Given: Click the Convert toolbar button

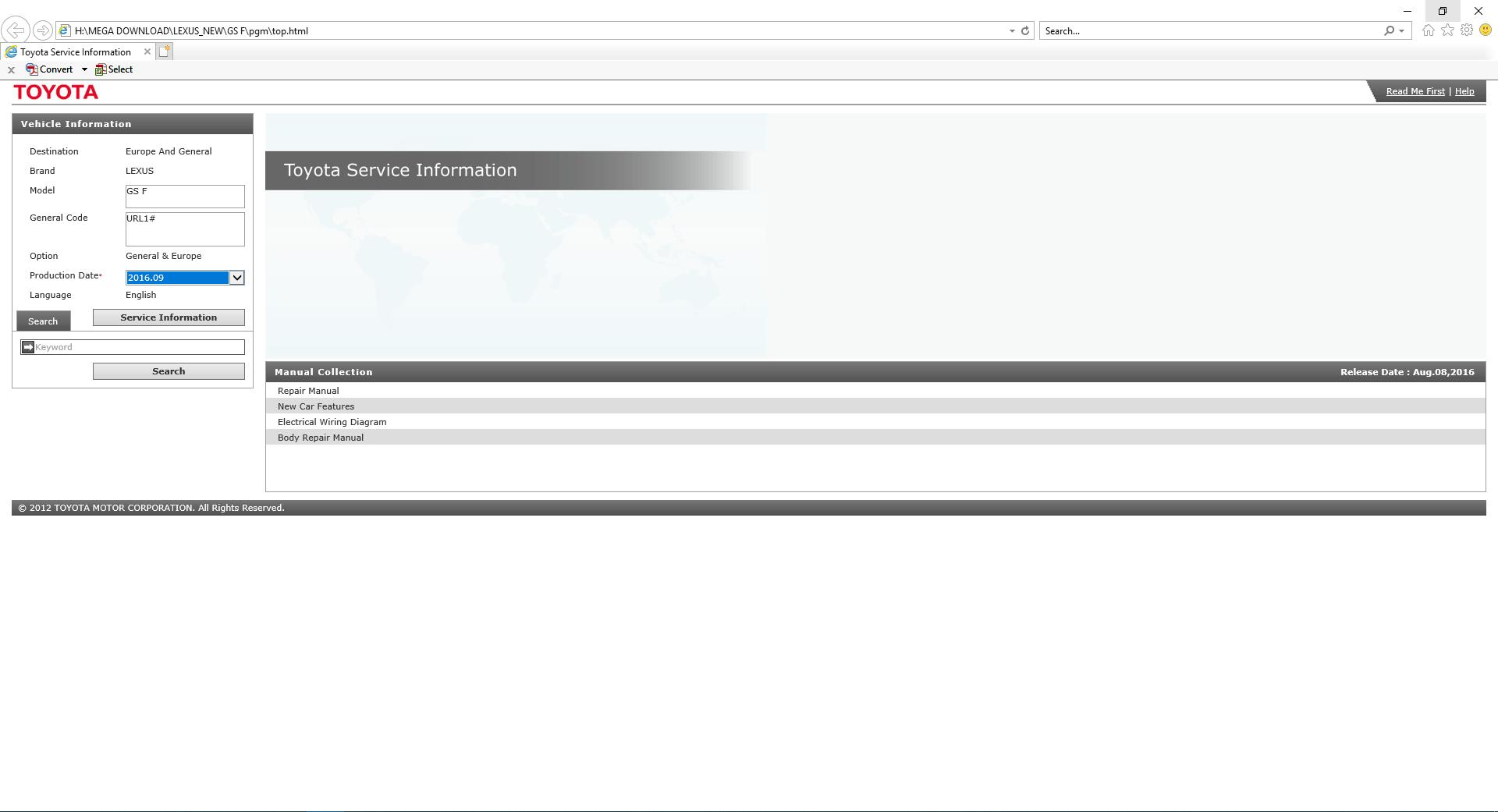Looking at the screenshot, I should 49,69.
